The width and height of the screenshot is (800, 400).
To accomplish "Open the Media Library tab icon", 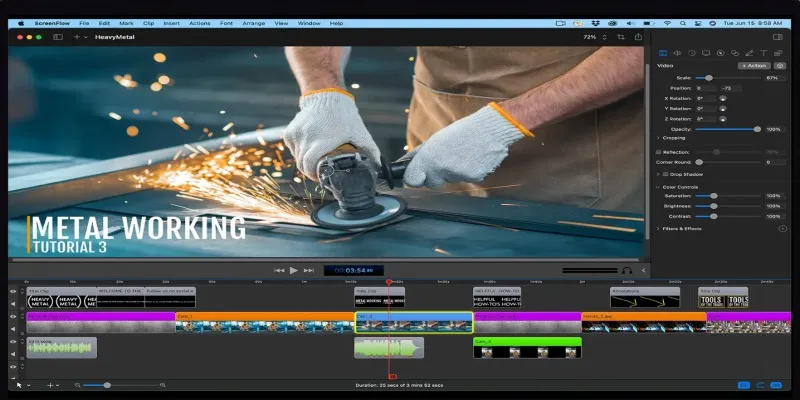I will [x=778, y=53].
